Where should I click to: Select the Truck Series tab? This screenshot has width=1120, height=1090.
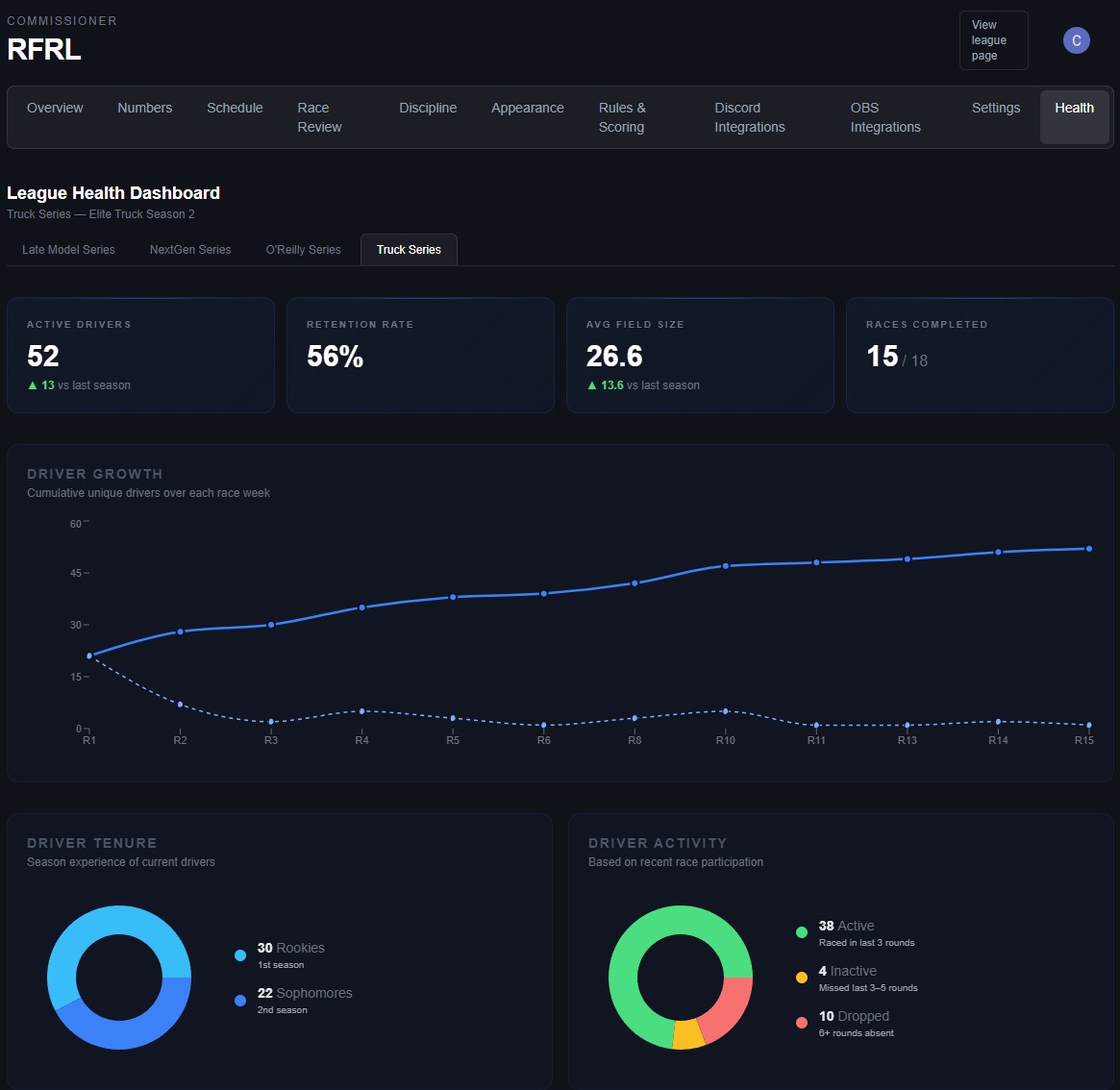(x=409, y=249)
